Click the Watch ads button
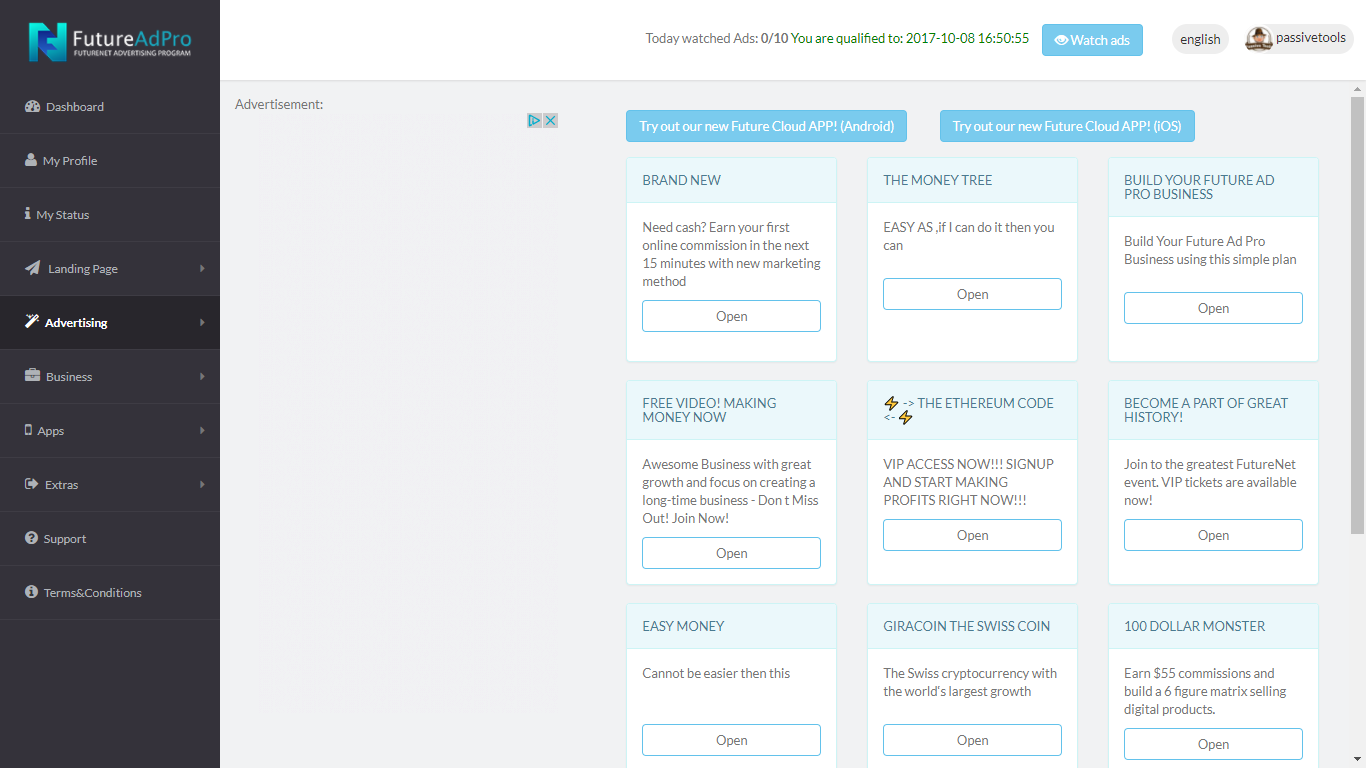The image size is (1366, 768). coord(1092,40)
